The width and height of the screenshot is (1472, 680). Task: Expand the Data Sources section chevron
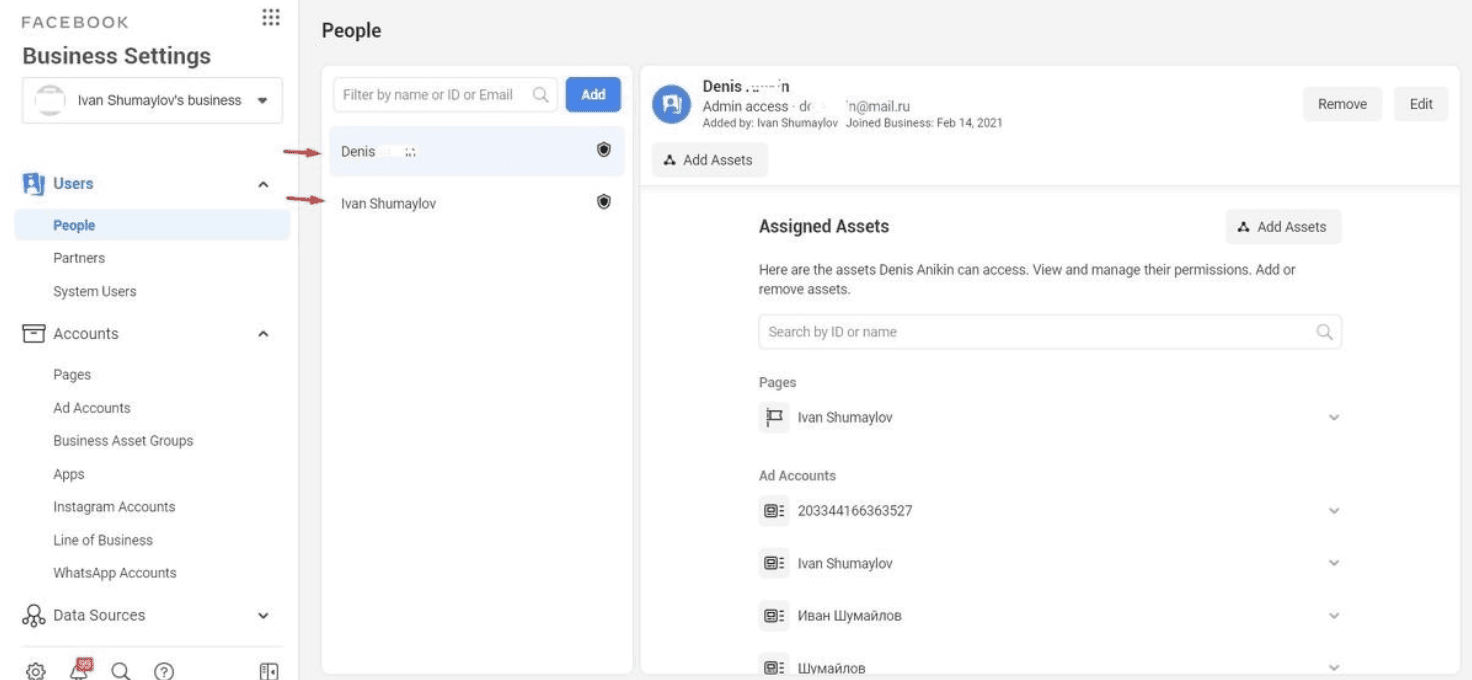263,617
